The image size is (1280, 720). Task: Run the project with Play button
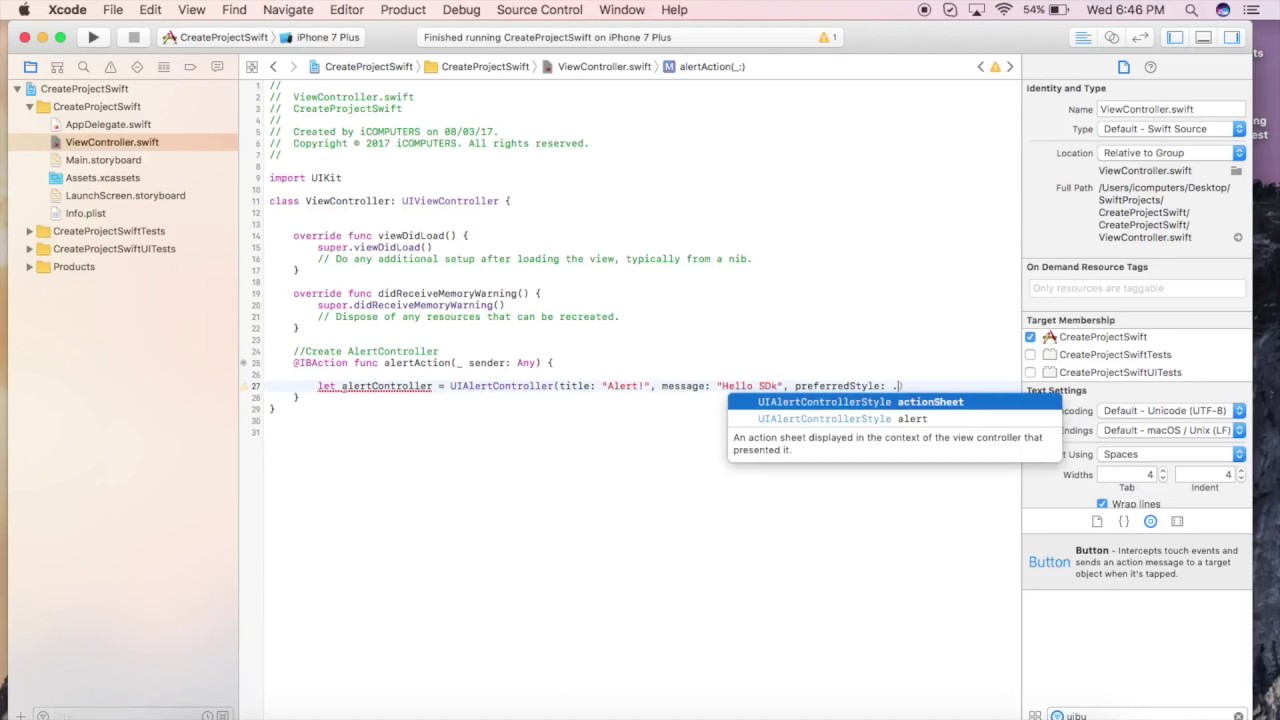(x=93, y=37)
